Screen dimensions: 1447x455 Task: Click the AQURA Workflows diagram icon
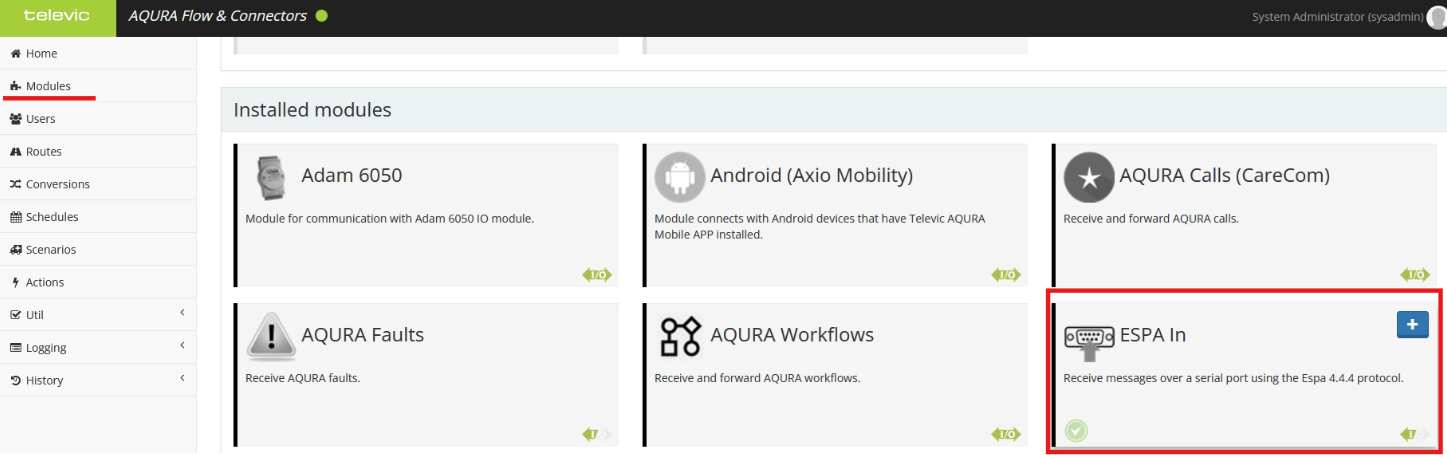point(679,336)
